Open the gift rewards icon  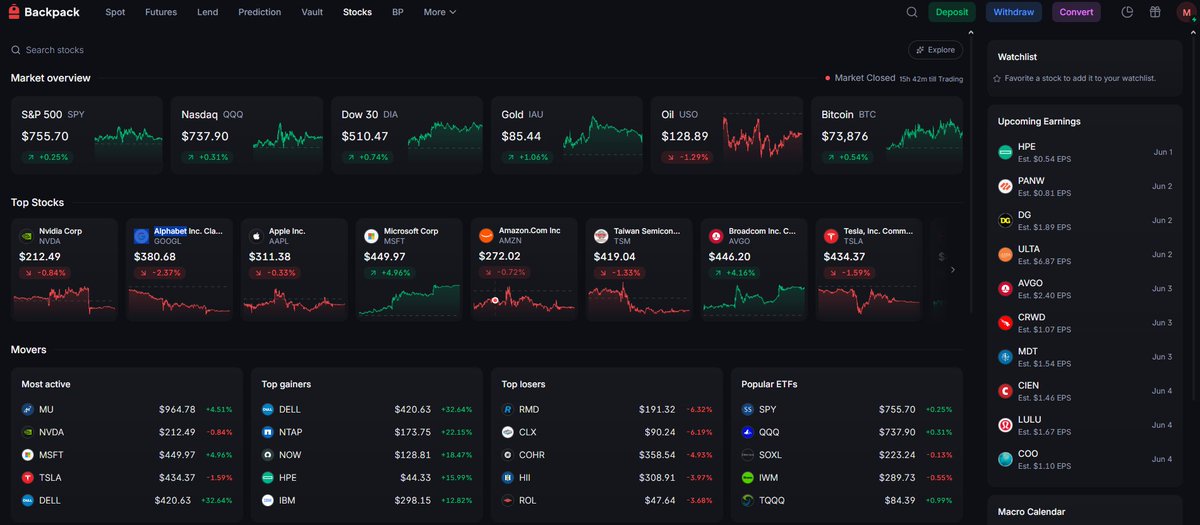(x=1155, y=12)
